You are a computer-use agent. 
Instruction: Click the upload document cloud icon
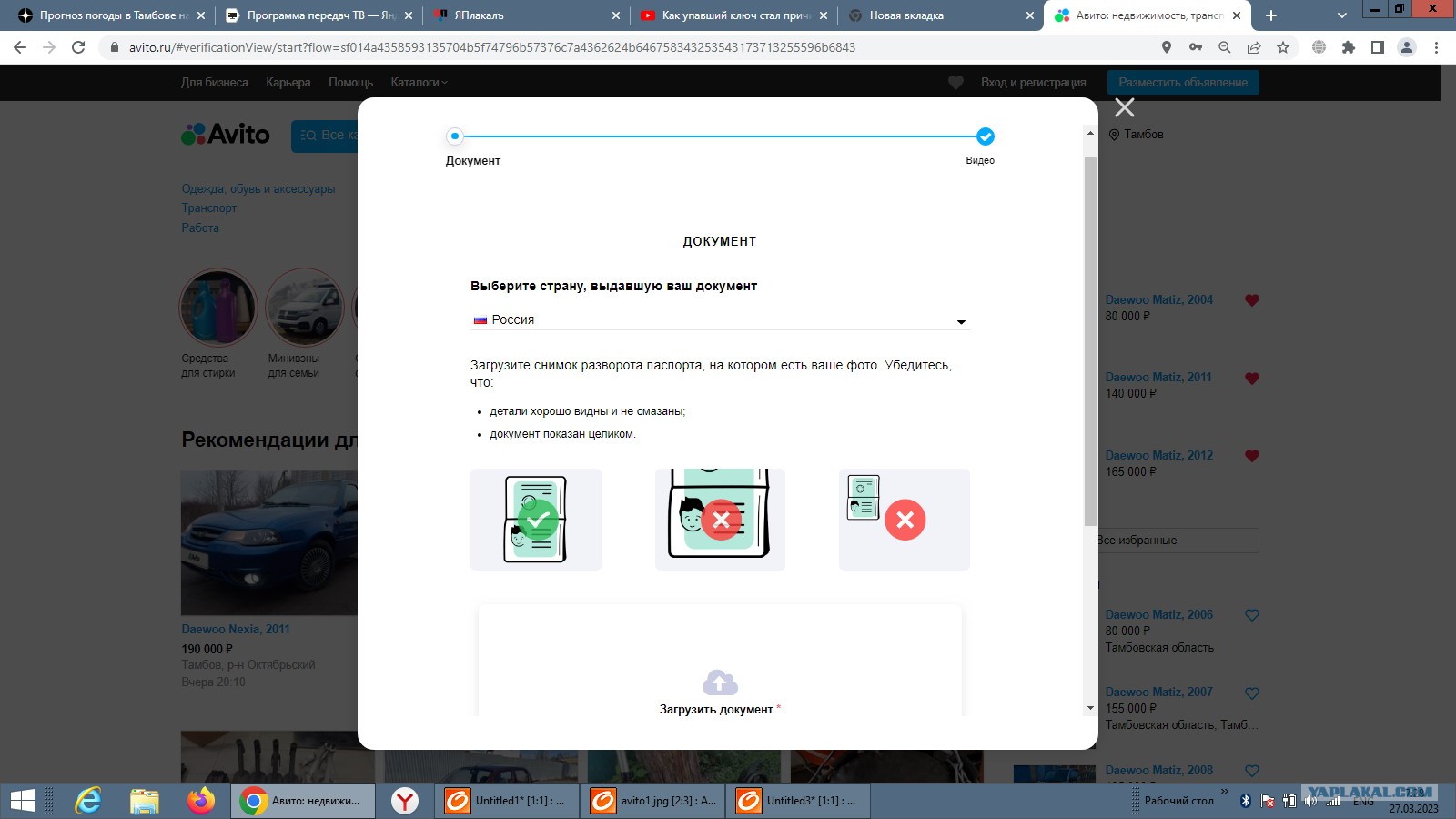pos(720,682)
